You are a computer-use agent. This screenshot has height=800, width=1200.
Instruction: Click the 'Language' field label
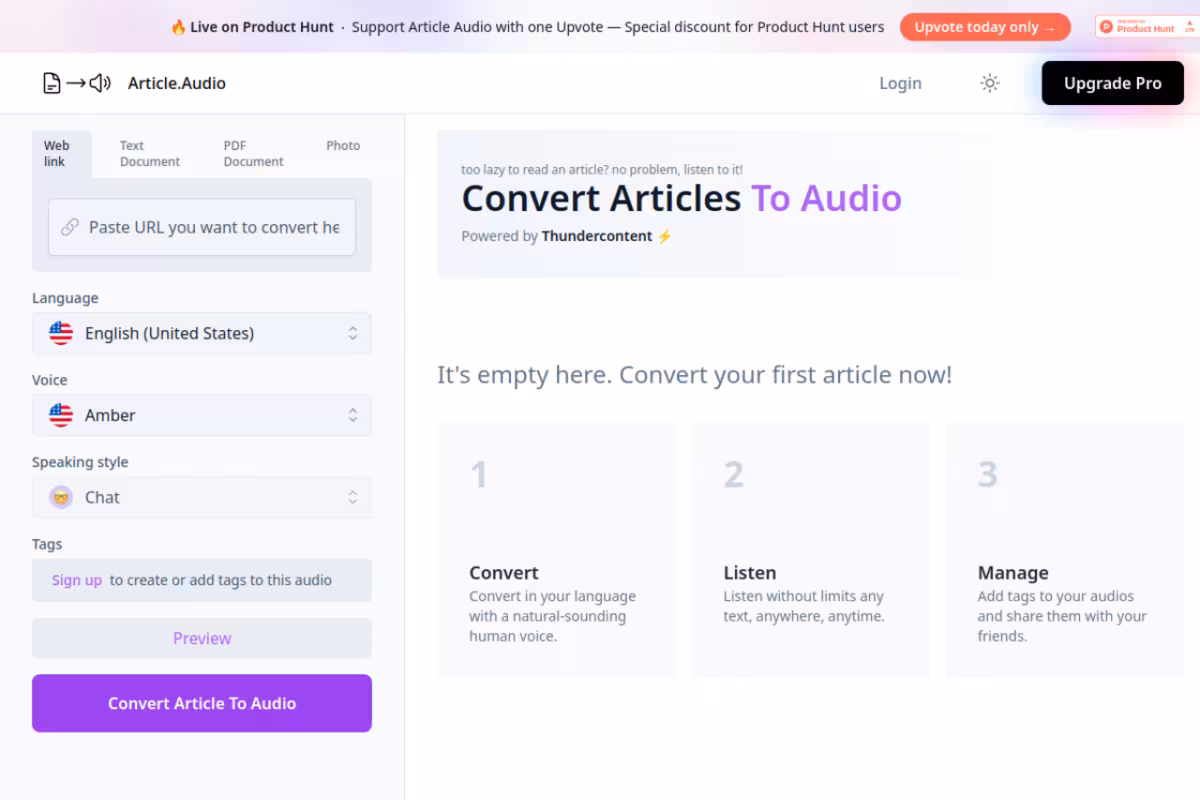click(x=65, y=298)
